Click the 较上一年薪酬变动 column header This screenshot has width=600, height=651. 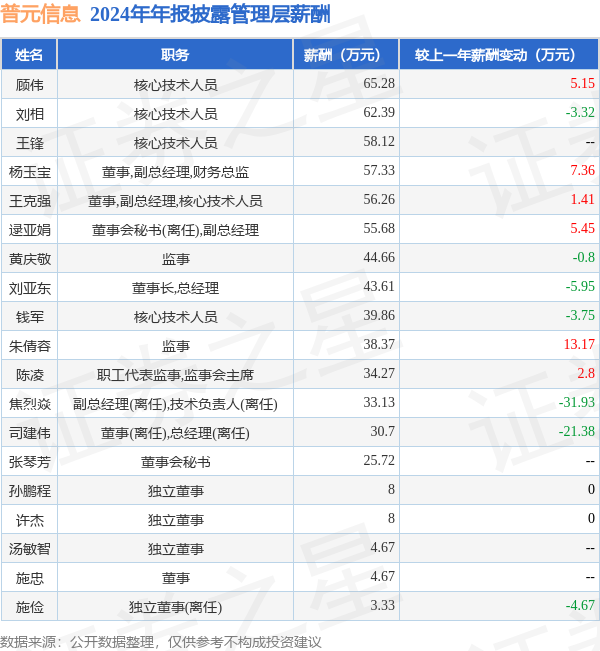click(x=499, y=54)
